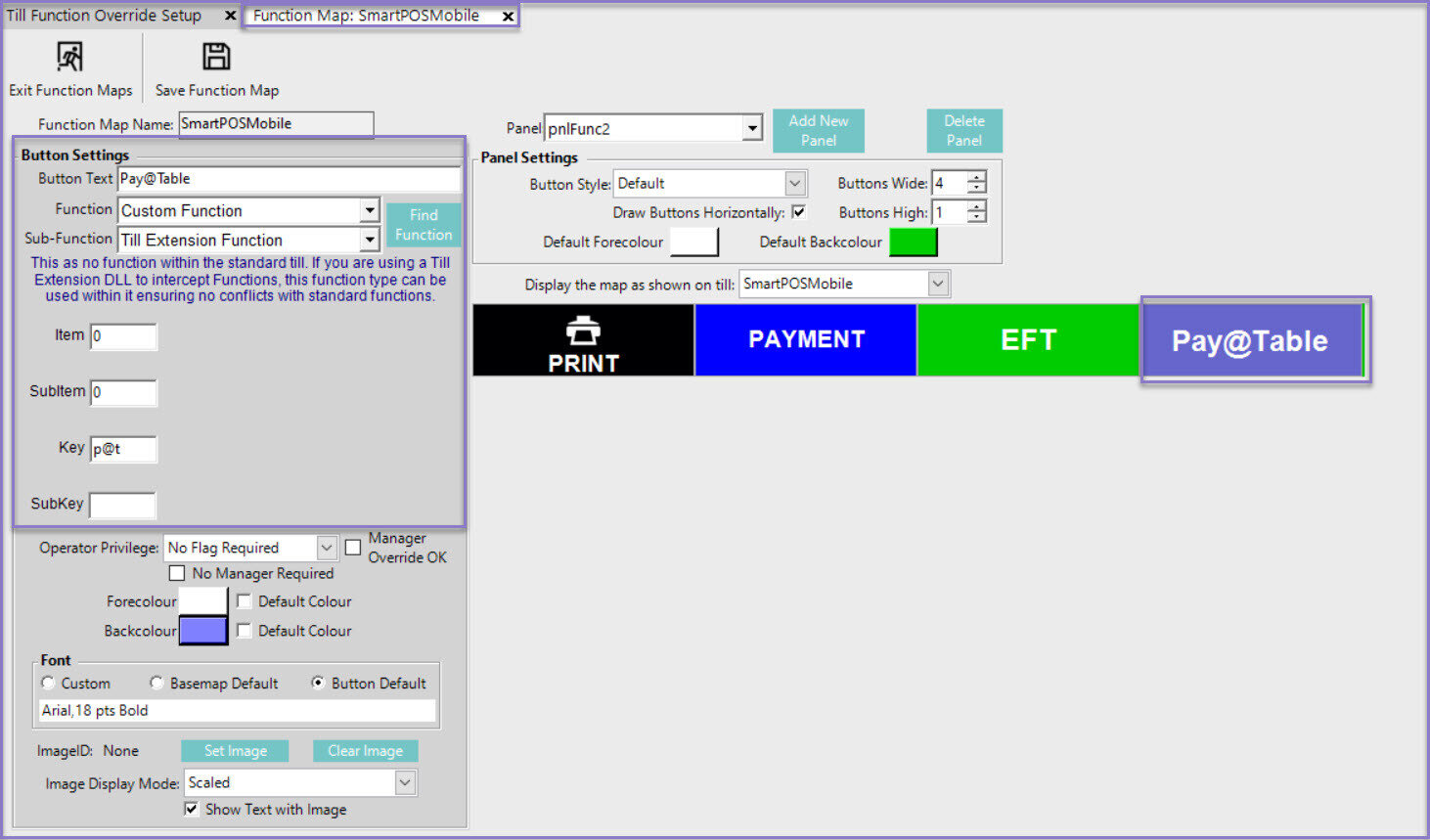This screenshot has height=840, width=1430.
Task: Click the empty SubKey field
Action: 122,505
